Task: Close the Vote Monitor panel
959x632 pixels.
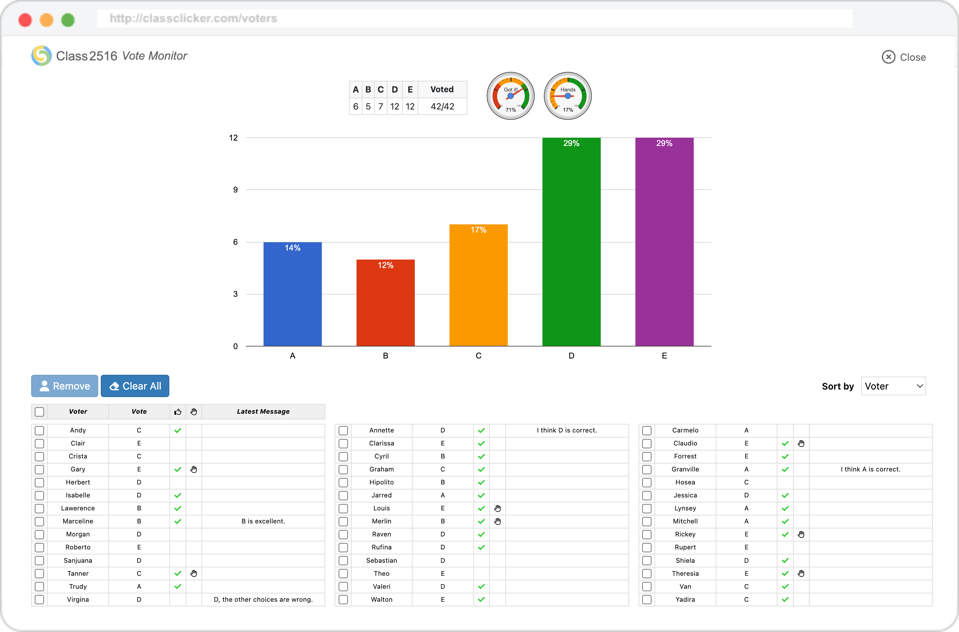Action: (904, 57)
